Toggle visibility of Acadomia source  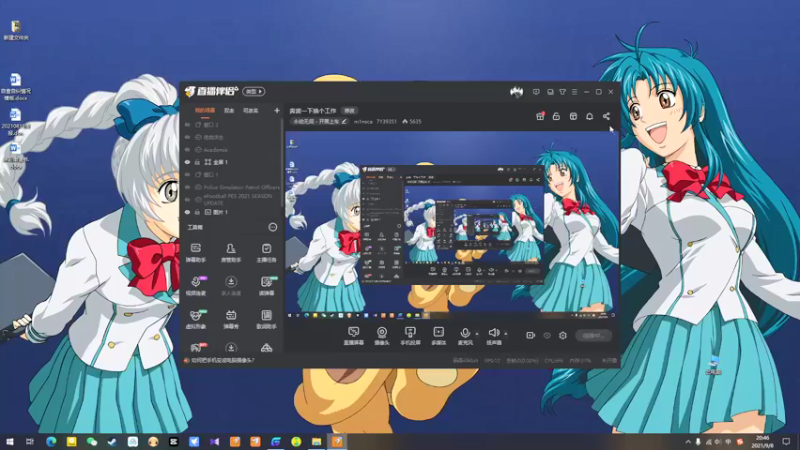[x=187, y=150]
